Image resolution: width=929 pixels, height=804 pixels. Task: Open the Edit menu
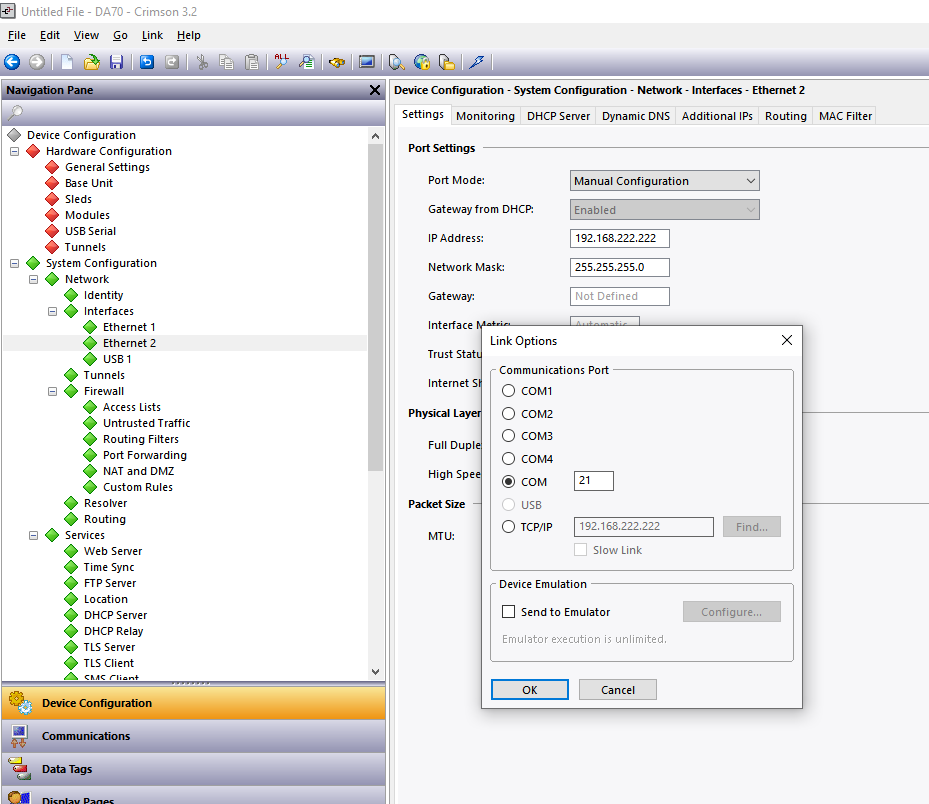pos(50,36)
